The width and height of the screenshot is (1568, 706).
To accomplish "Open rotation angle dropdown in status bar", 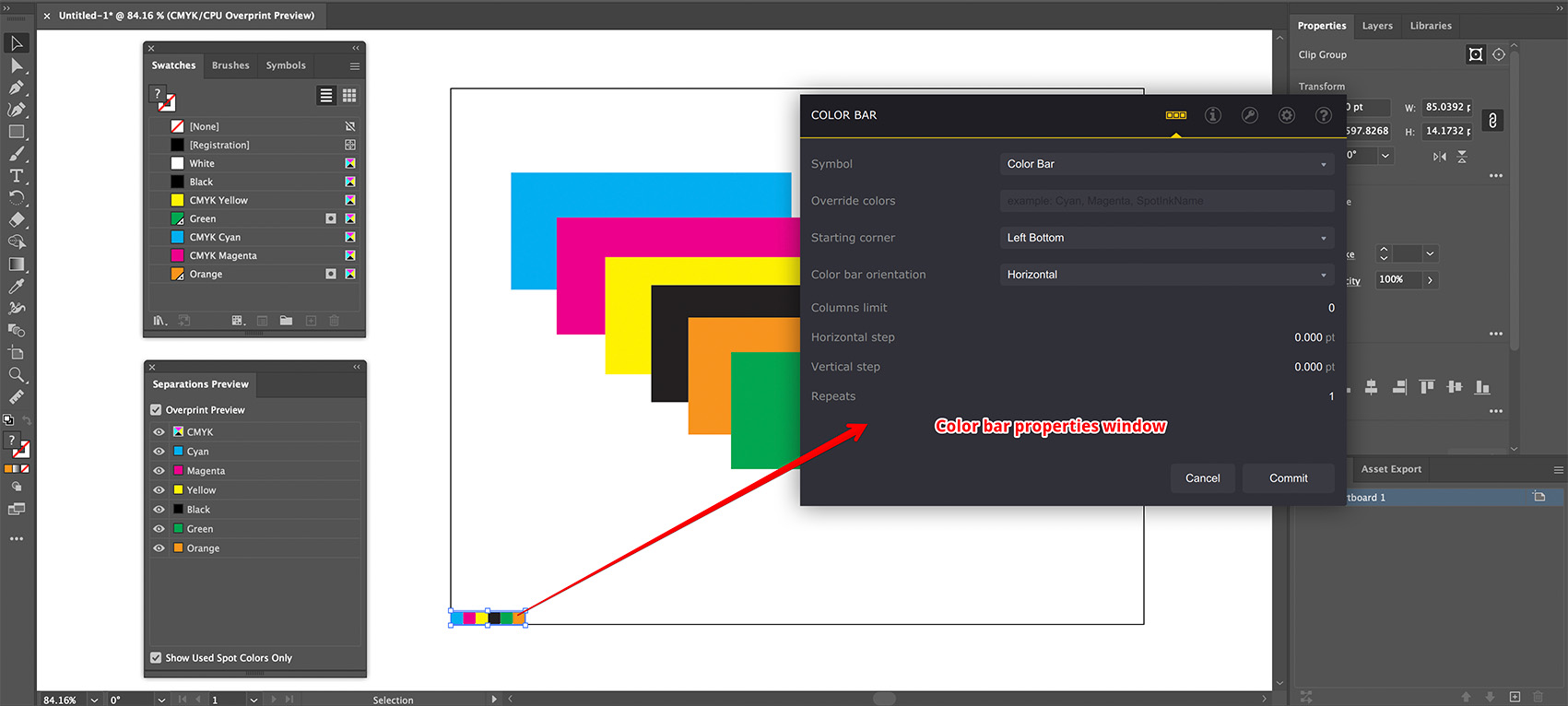I will (161, 700).
